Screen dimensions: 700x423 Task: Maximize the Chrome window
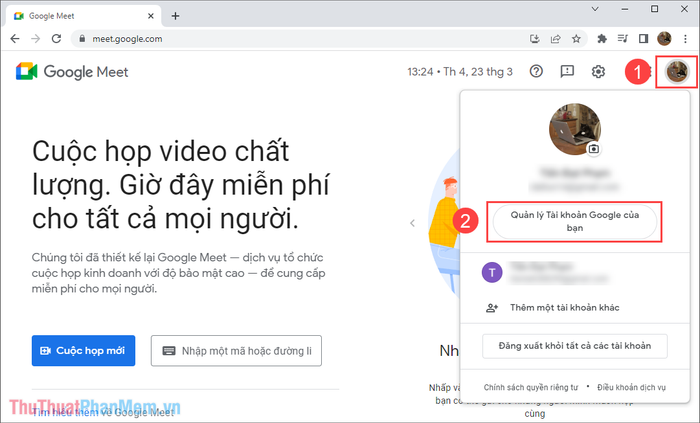coord(654,9)
